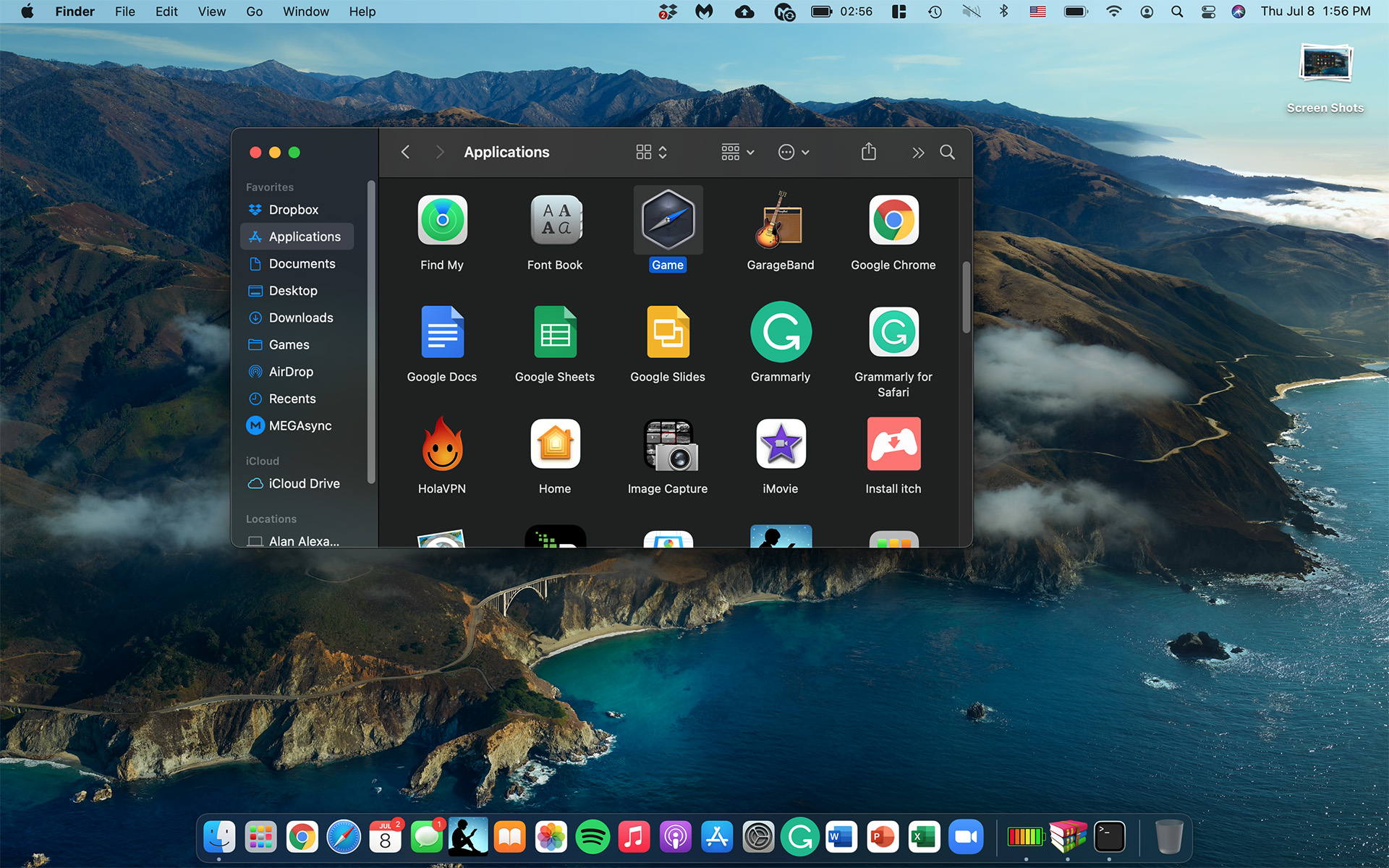Open the Font Book app icon
The height and width of the screenshot is (868, 1389).
555,220
